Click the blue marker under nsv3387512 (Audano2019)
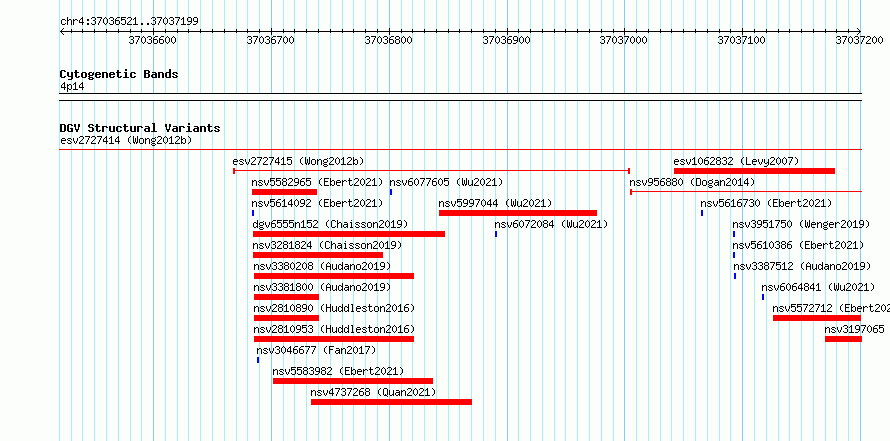This screenshot has width=890, height=441. [x=735, y=276]
